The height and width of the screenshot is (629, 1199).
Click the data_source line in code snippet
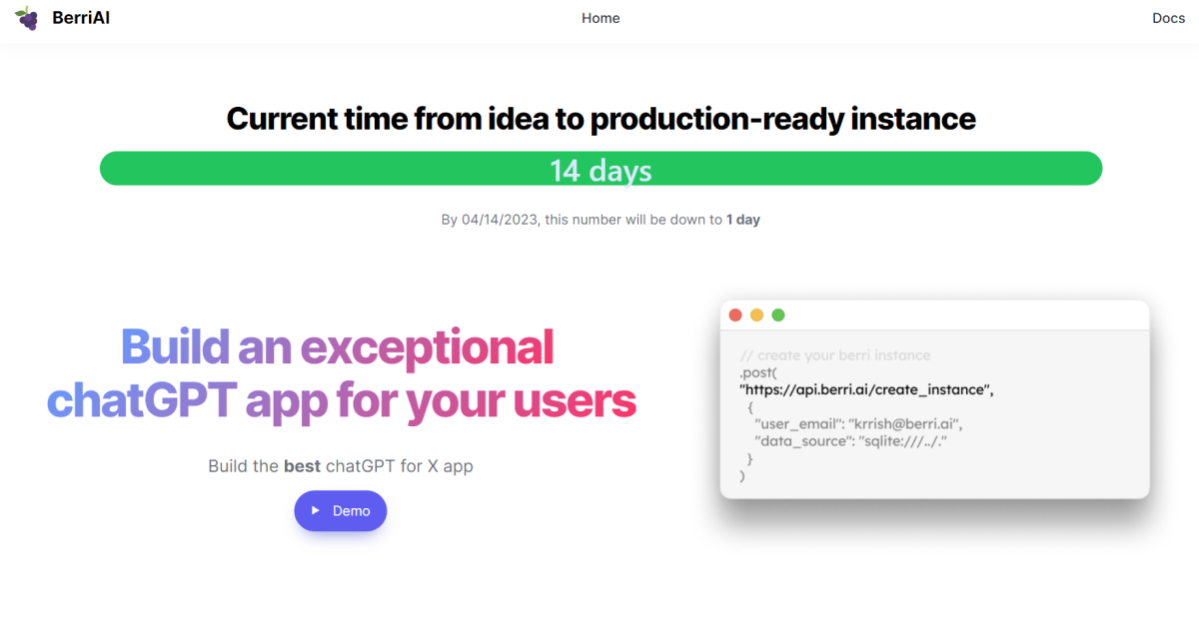850,441
